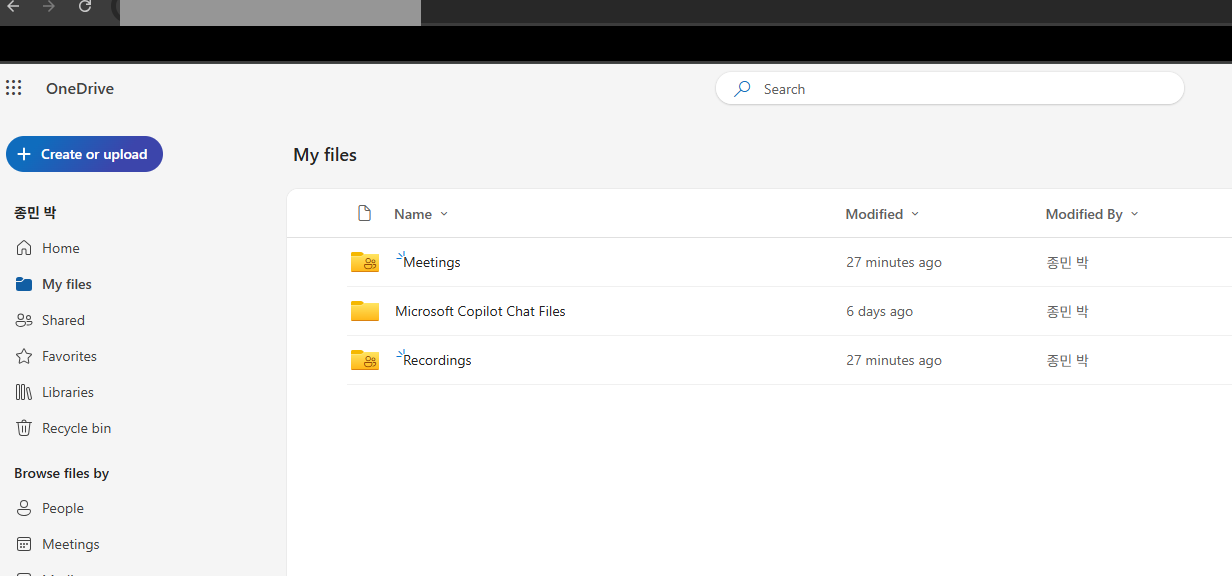Click the Shared people icon
This screenshot has height=576, width=1232.
pos(24,320)
